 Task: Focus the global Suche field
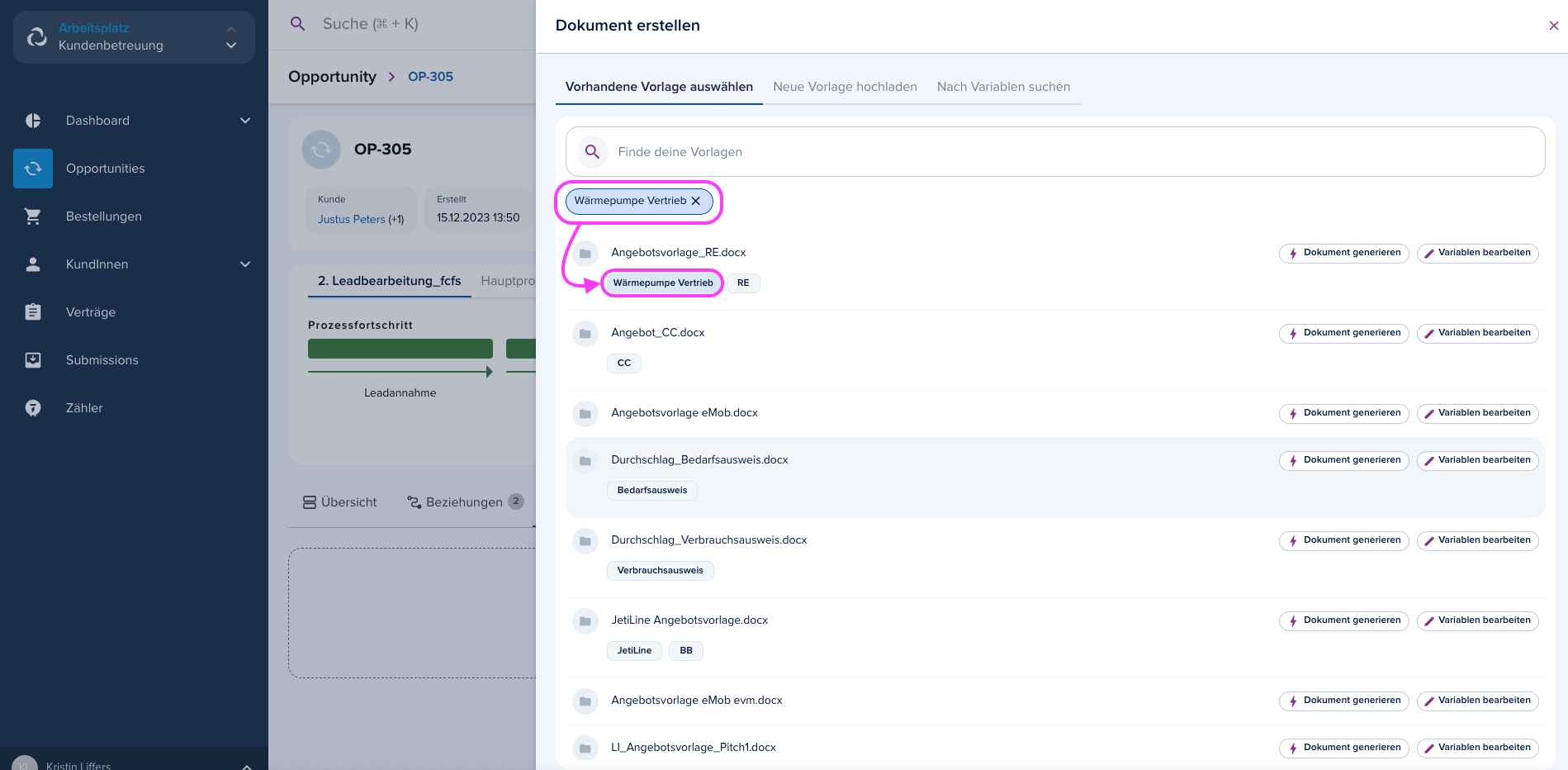pos(371,24)
